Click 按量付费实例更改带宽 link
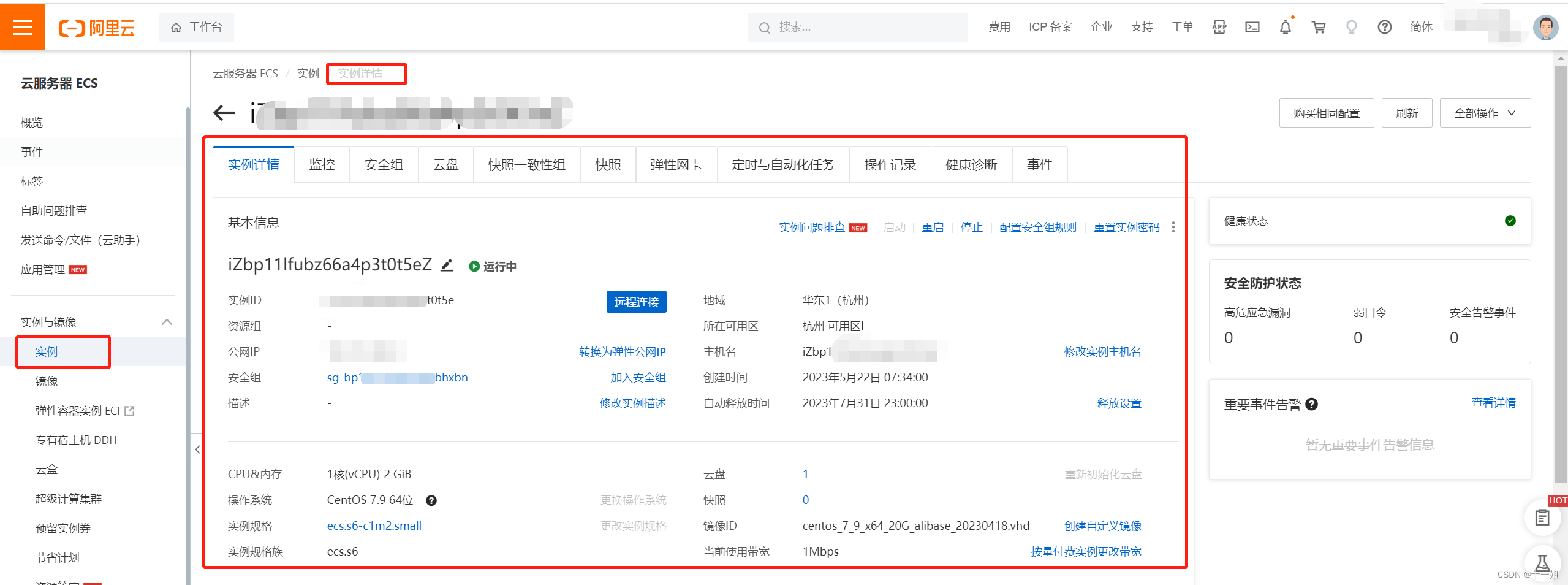1568x585 pixels. pyautogui.click(x=1086, y=552)
